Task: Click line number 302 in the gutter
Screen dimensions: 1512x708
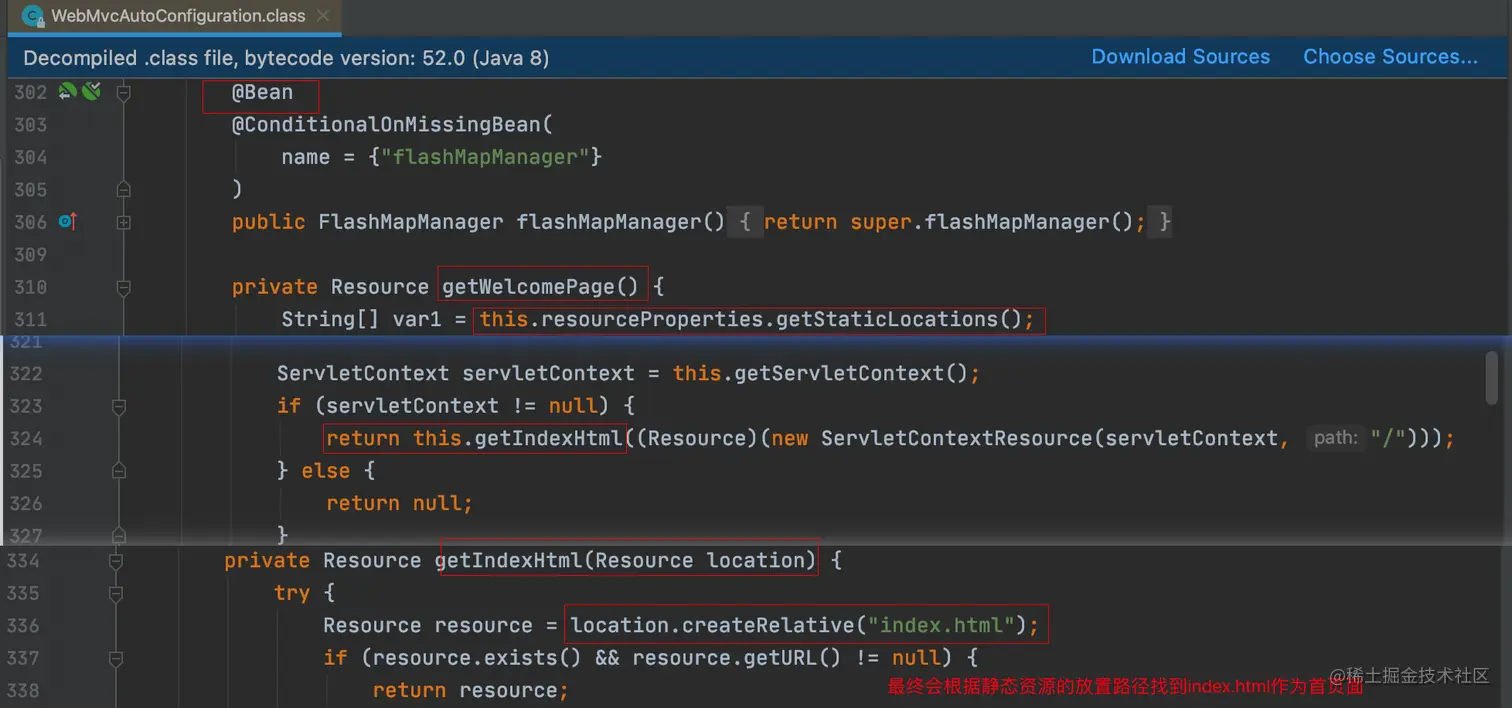Action: (x=31, y=92)
